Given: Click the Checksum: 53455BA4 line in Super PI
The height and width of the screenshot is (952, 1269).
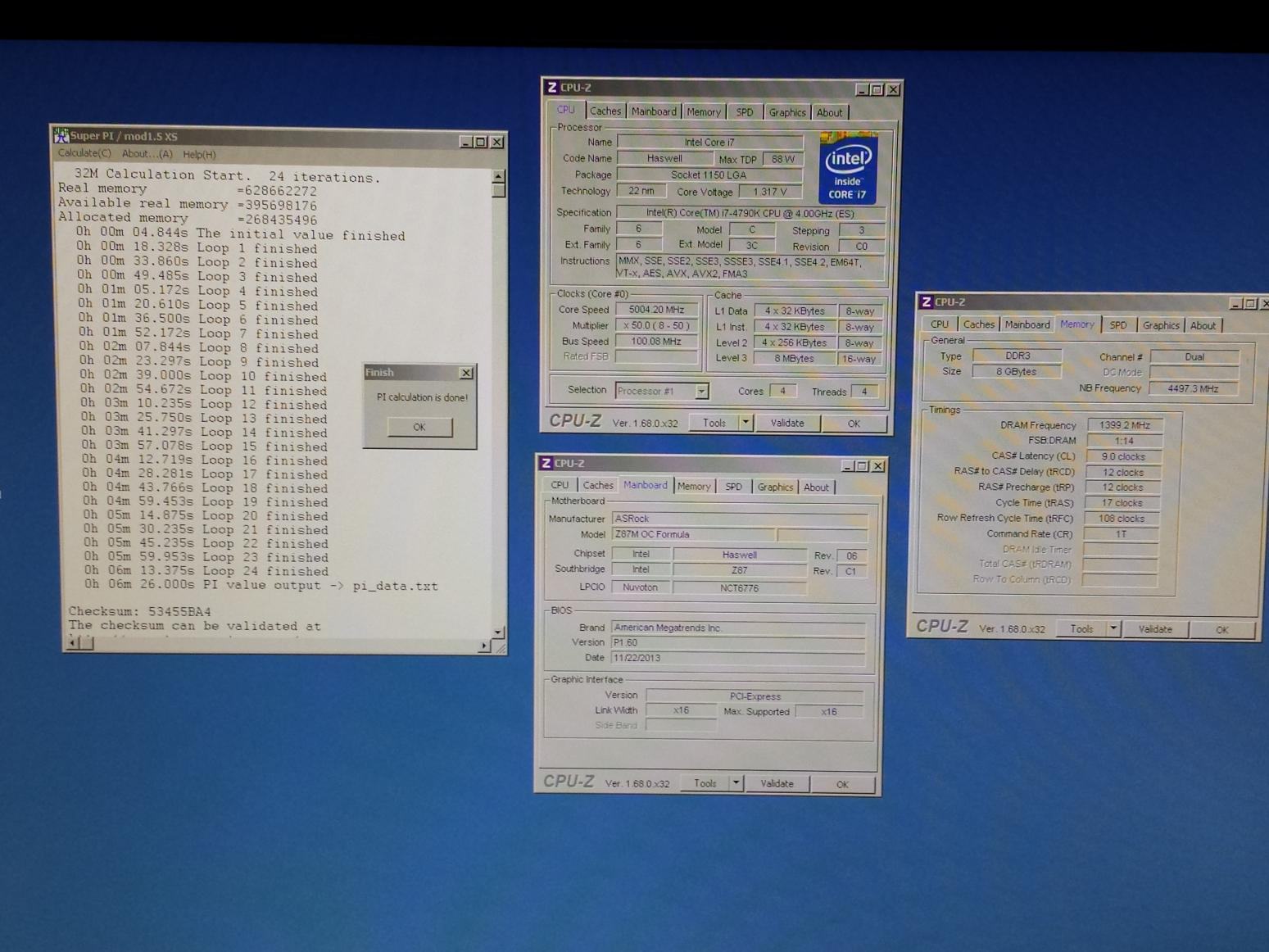Looking at the screenshot, I should tap(140, 611).
